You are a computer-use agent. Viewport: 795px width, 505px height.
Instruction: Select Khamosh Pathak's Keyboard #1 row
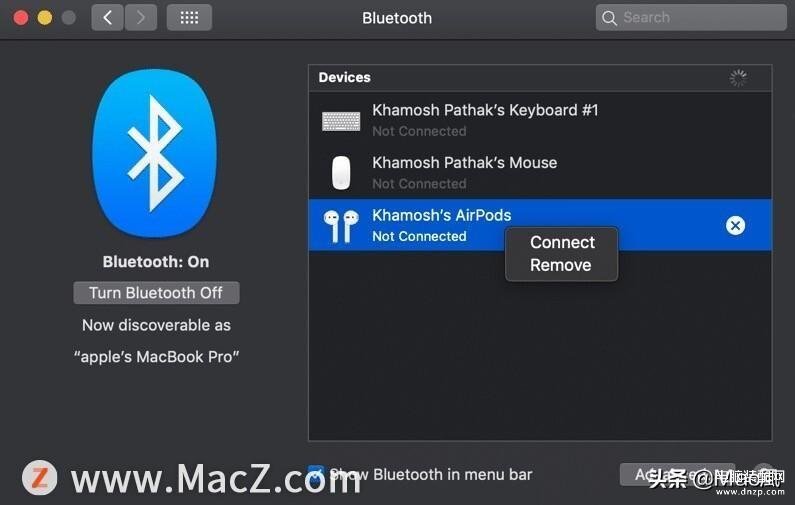[540, 120]
